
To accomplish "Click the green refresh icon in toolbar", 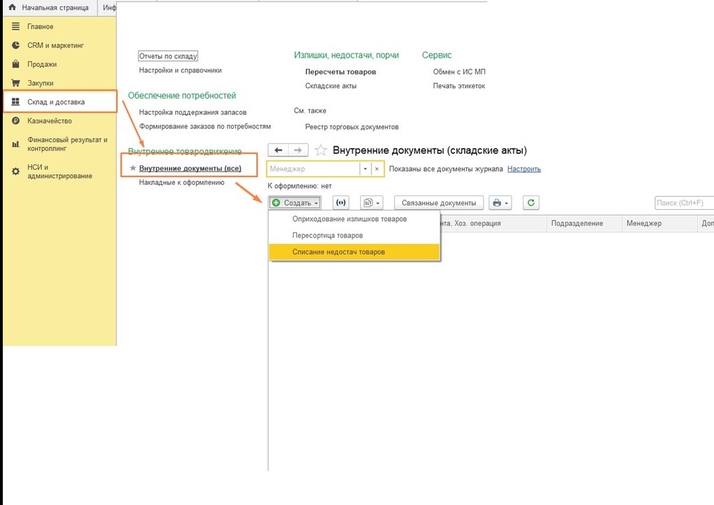I will tap(531, 202).
